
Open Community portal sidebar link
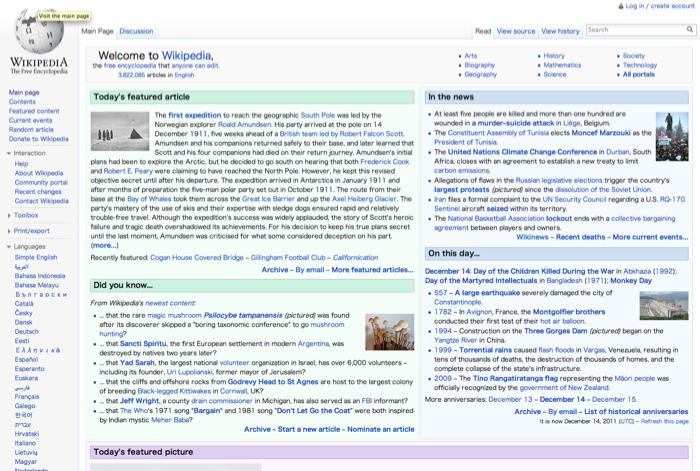41,183
